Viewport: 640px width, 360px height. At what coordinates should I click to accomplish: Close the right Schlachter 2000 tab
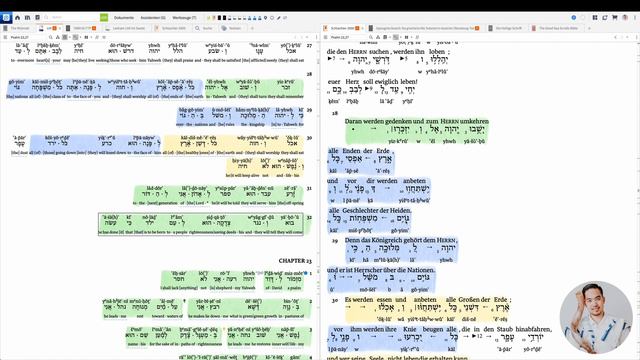point(362,28)
